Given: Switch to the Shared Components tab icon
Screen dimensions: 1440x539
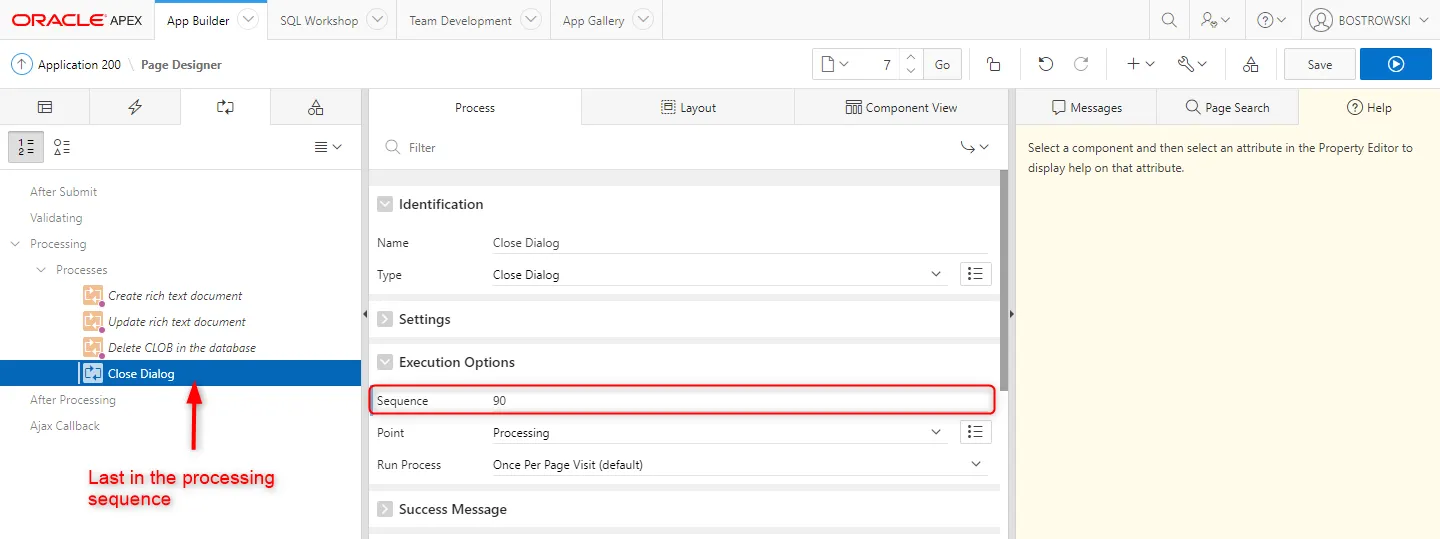Looking at the screenshot, I should [315, 107].
